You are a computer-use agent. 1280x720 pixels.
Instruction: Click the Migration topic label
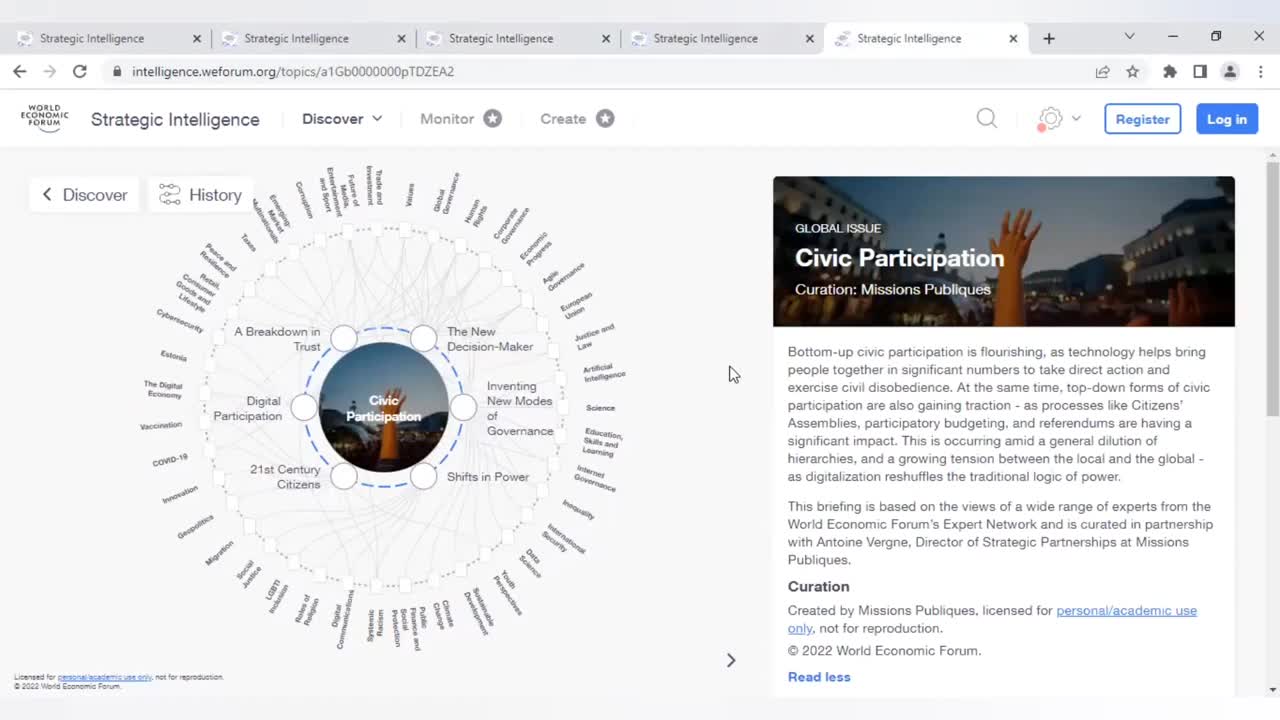pos(219,553)
